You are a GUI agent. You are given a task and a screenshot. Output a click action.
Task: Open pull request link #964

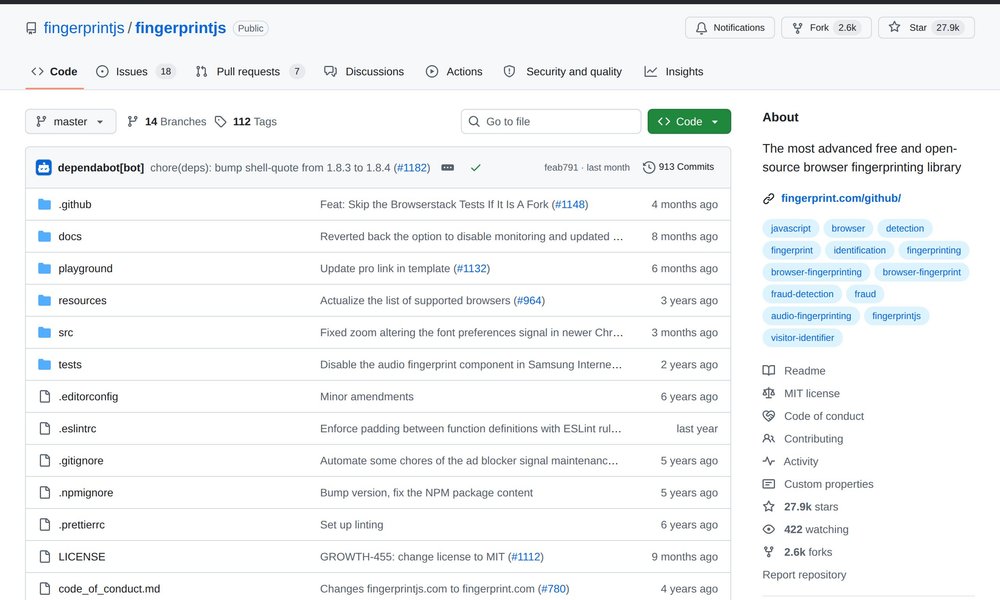click(529, 300)
